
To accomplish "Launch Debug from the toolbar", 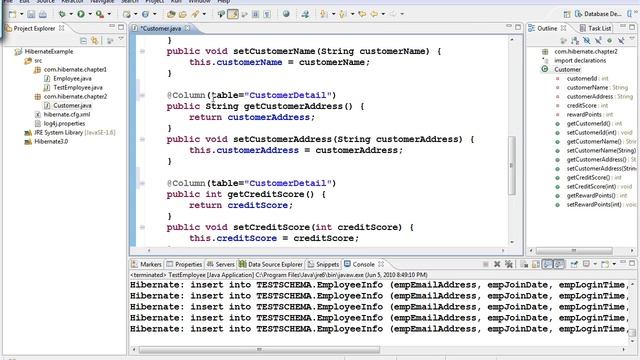I will click(62, 14).
